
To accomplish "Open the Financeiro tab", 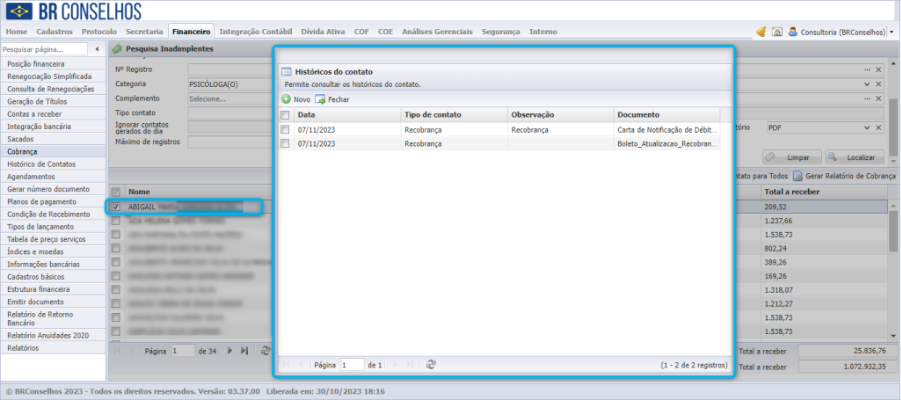I will (x=191, y=32).
